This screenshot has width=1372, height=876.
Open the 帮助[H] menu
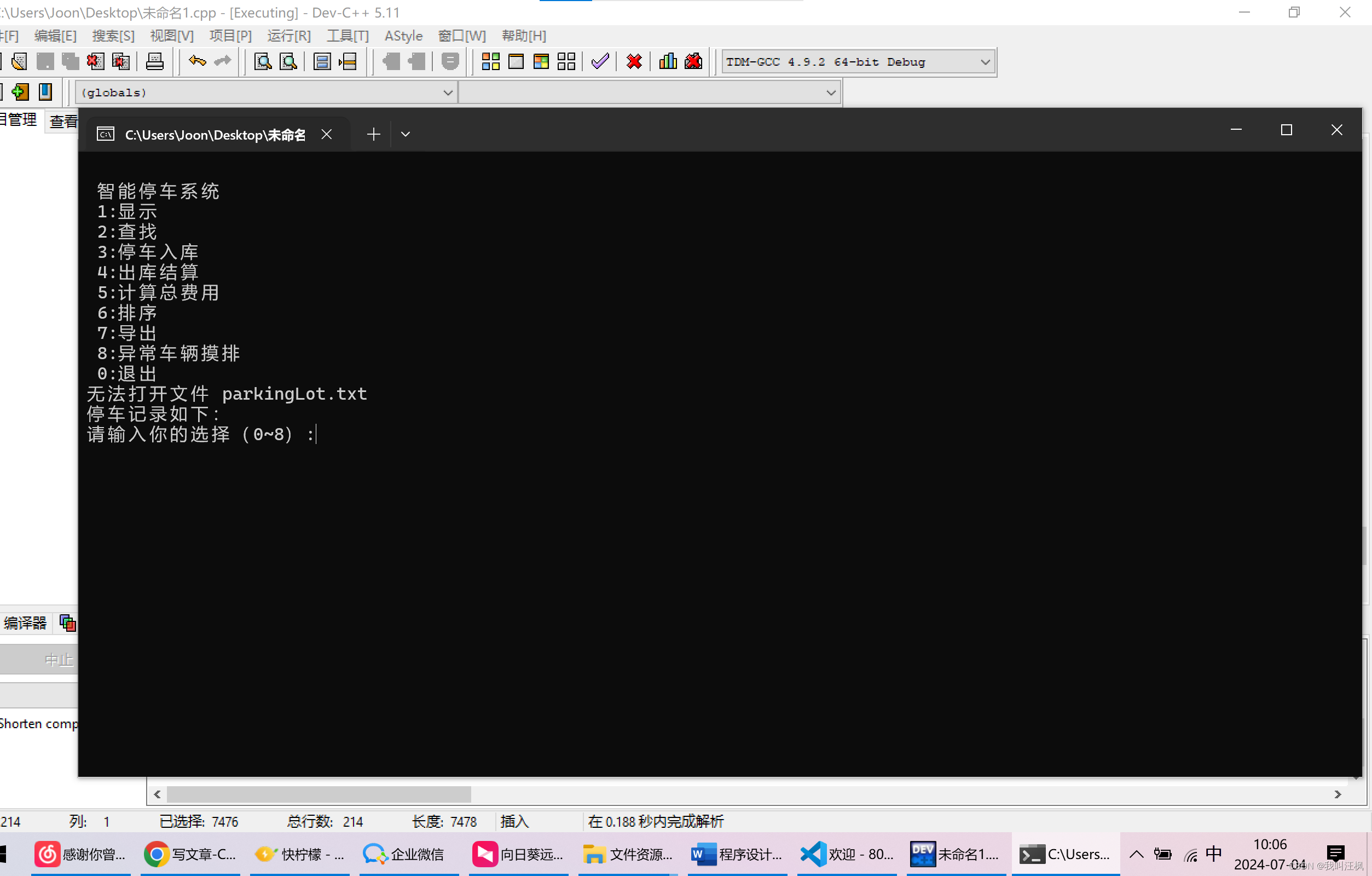(x=524, y=36)
